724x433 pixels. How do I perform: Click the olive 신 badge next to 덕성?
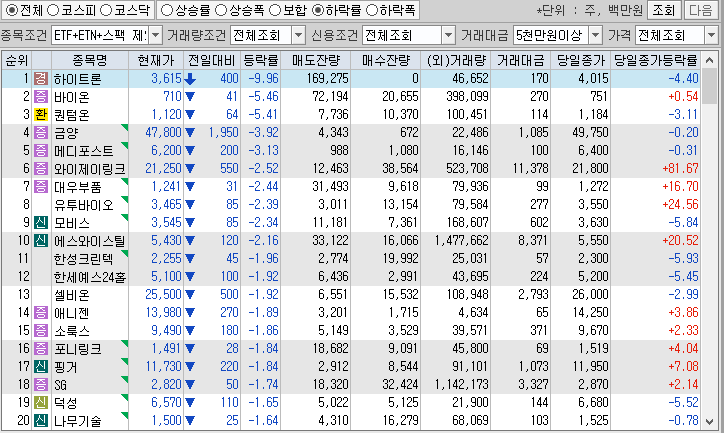(x=41, y=403)
